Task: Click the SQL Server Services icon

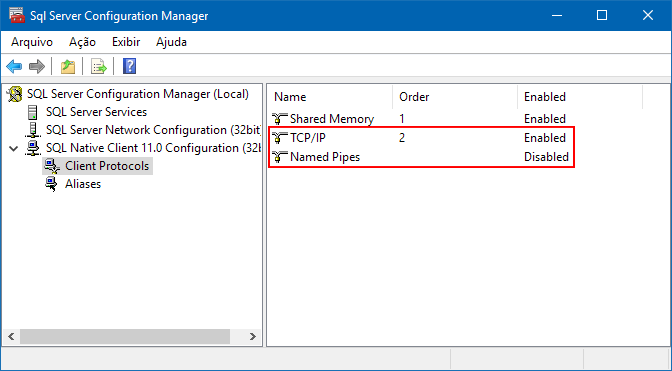Action: (33, 112)
